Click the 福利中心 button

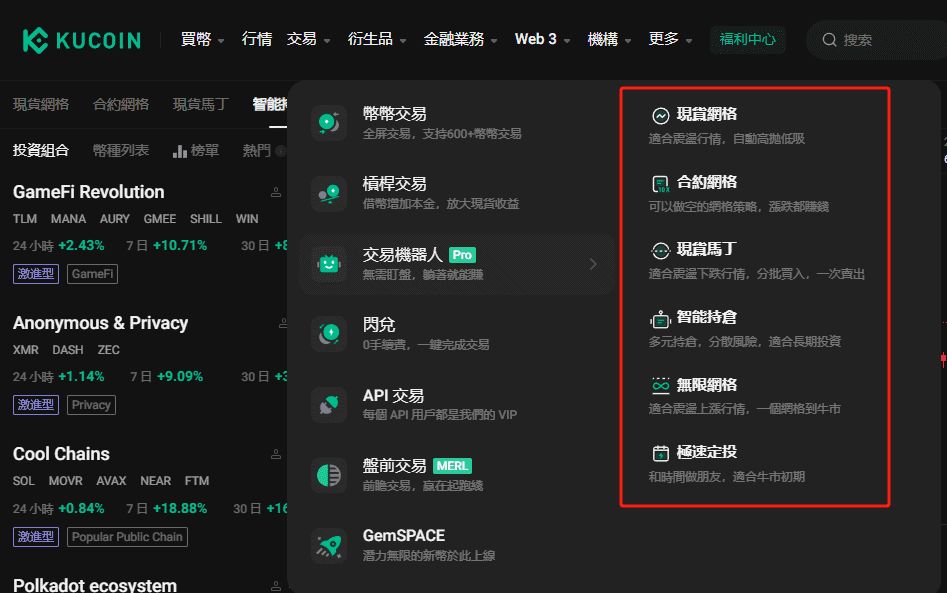(x=748, y=40)
